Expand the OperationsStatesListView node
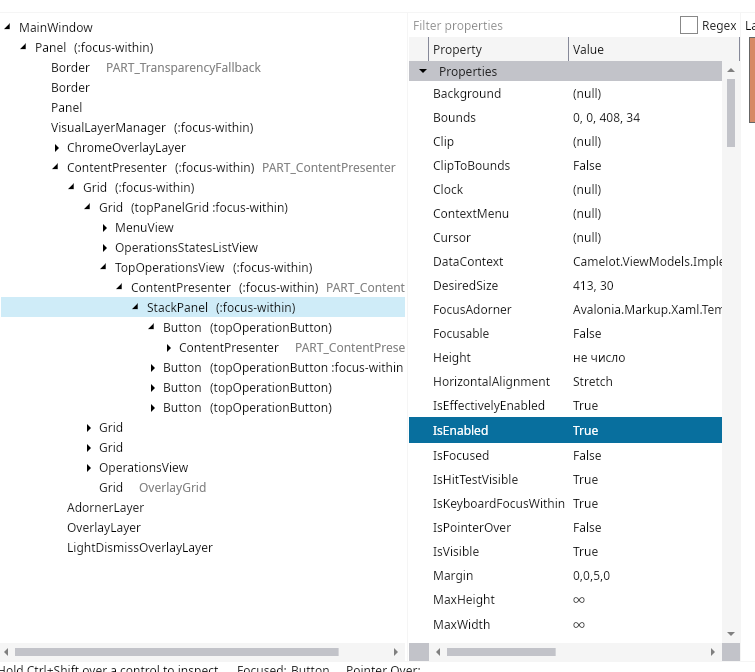755x672 pixels. (x=105, y=248)
